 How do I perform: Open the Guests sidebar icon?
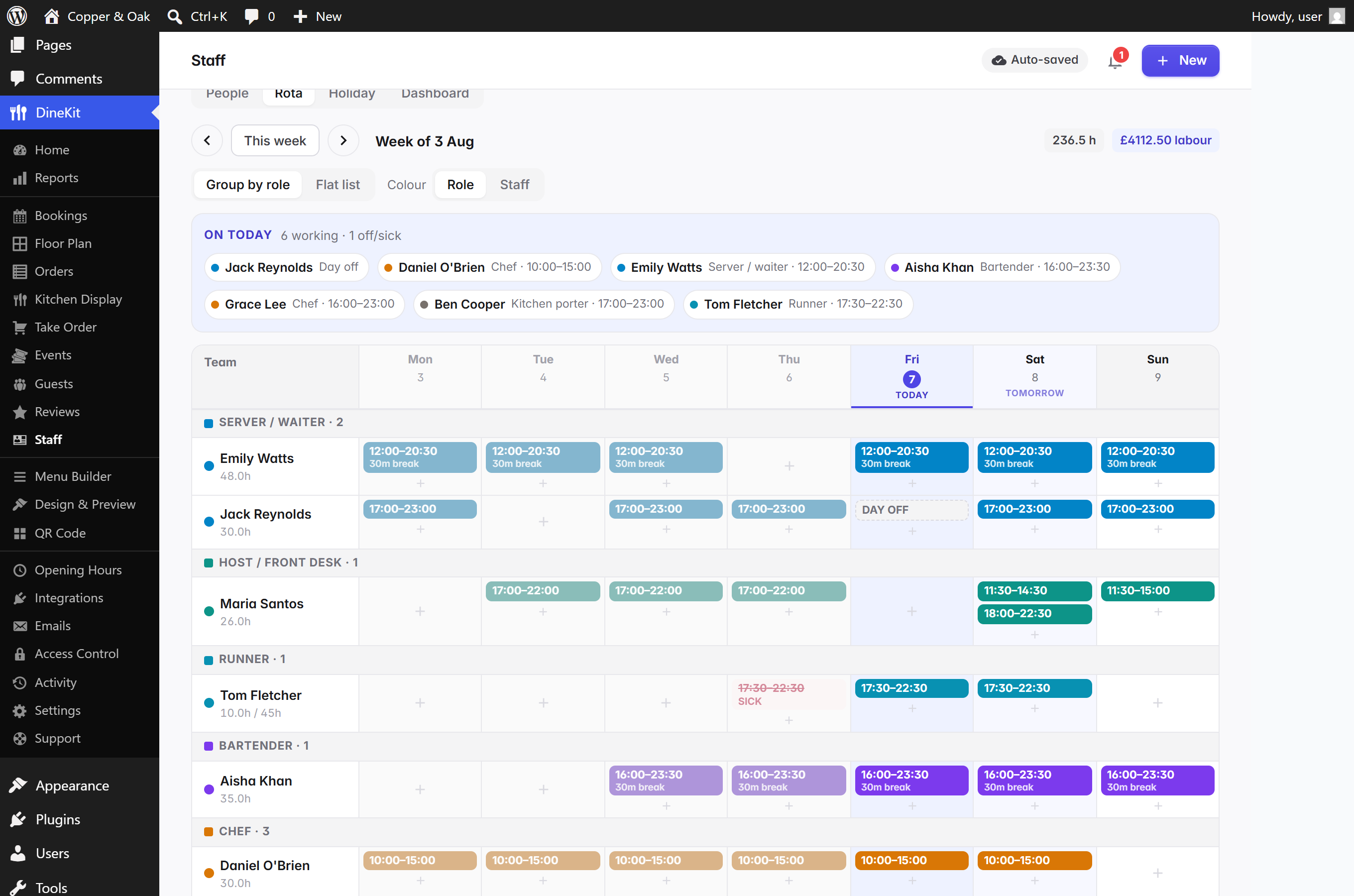(x=20, y=384)
